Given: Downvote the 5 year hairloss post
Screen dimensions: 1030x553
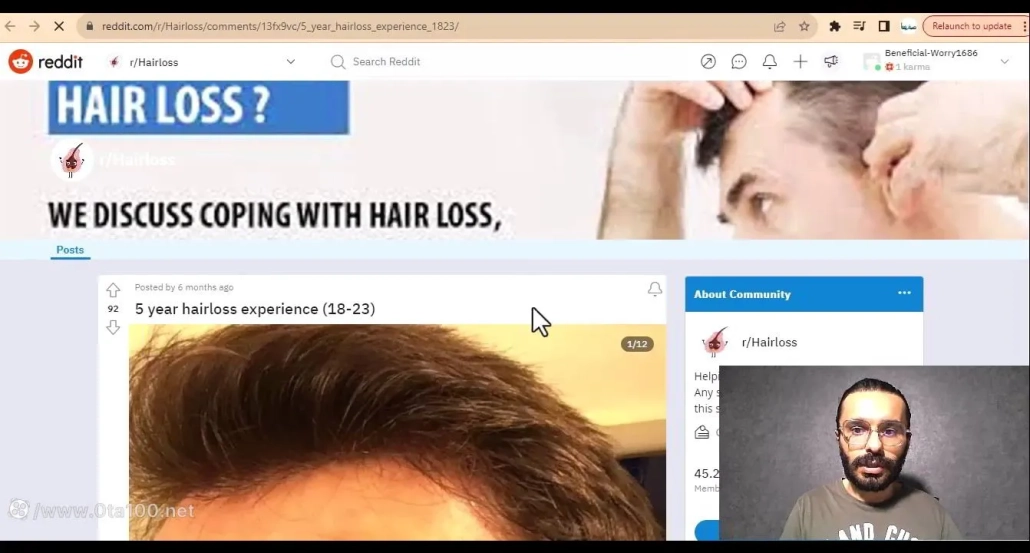Looking at the screenshot, I should click(113, 328).
